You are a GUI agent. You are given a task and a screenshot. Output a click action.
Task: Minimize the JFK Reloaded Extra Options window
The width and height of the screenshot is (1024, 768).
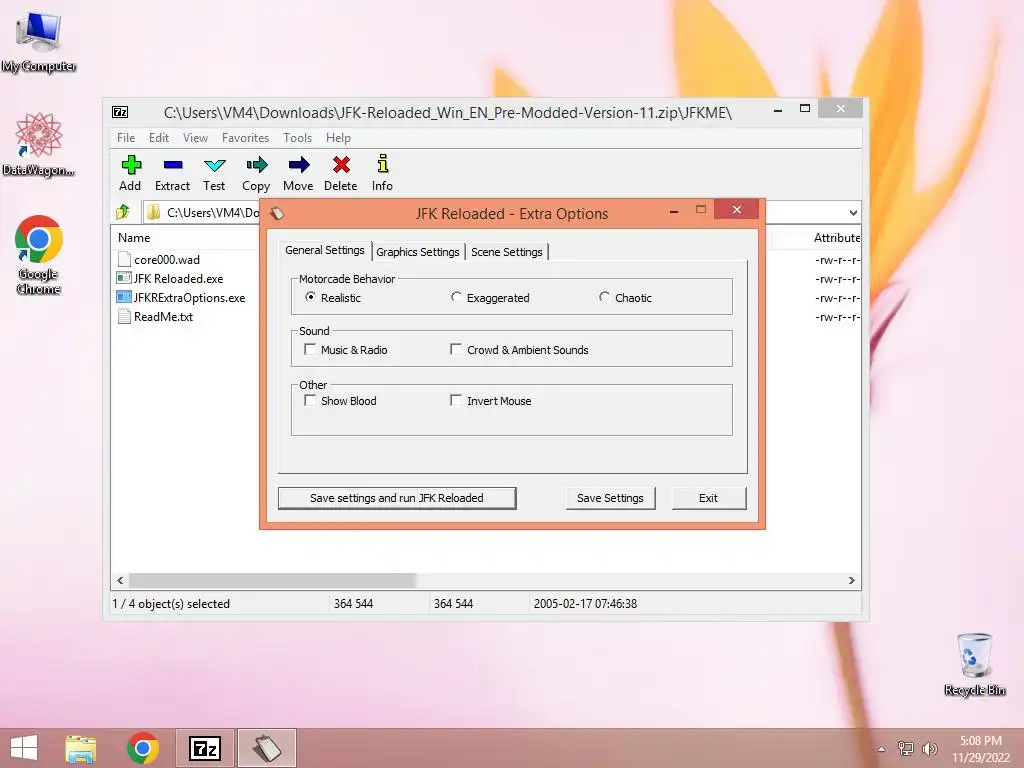pyautogui.click(x=673, y=212)
